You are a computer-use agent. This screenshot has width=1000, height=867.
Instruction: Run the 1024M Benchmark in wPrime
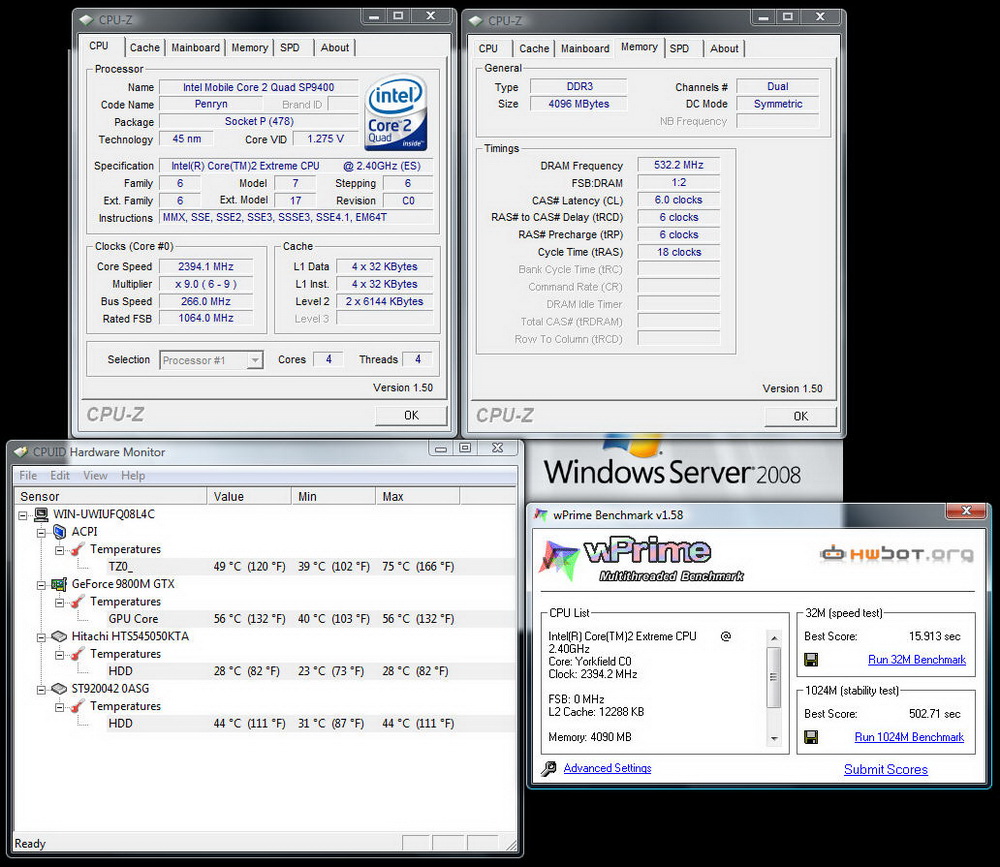coord(909,737)
